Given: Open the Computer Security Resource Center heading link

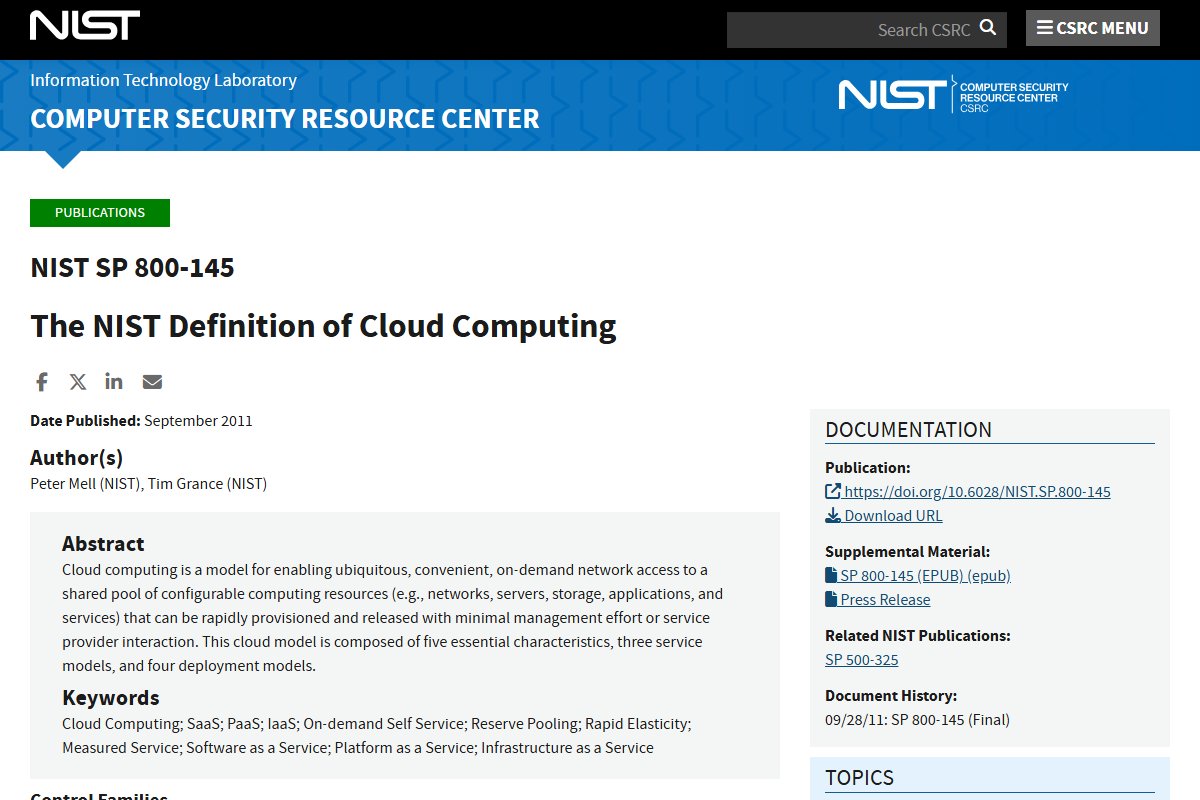Looking at the screenshot, I should pos(284,118).
